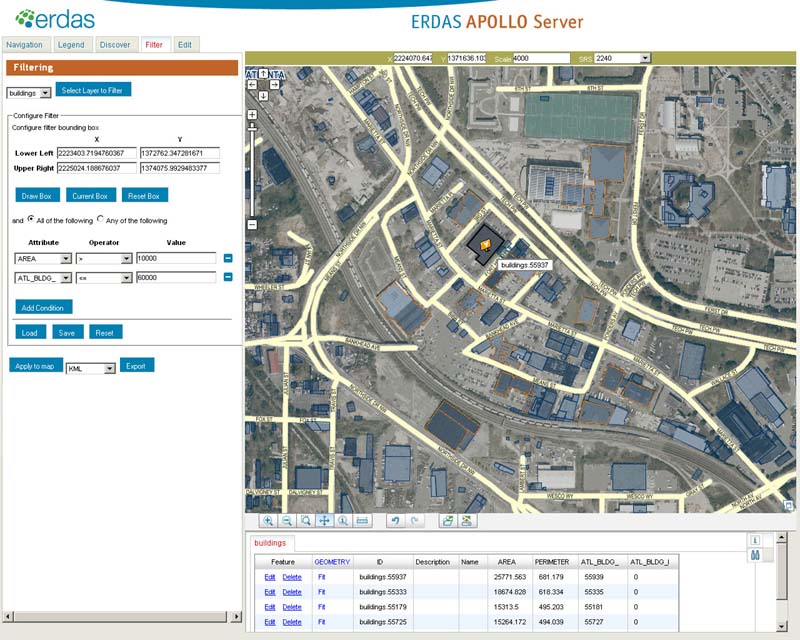Select 'Any of the following' radio button
Screen dimensions: 800x640
pyautogui.click(x=100, y=220)
